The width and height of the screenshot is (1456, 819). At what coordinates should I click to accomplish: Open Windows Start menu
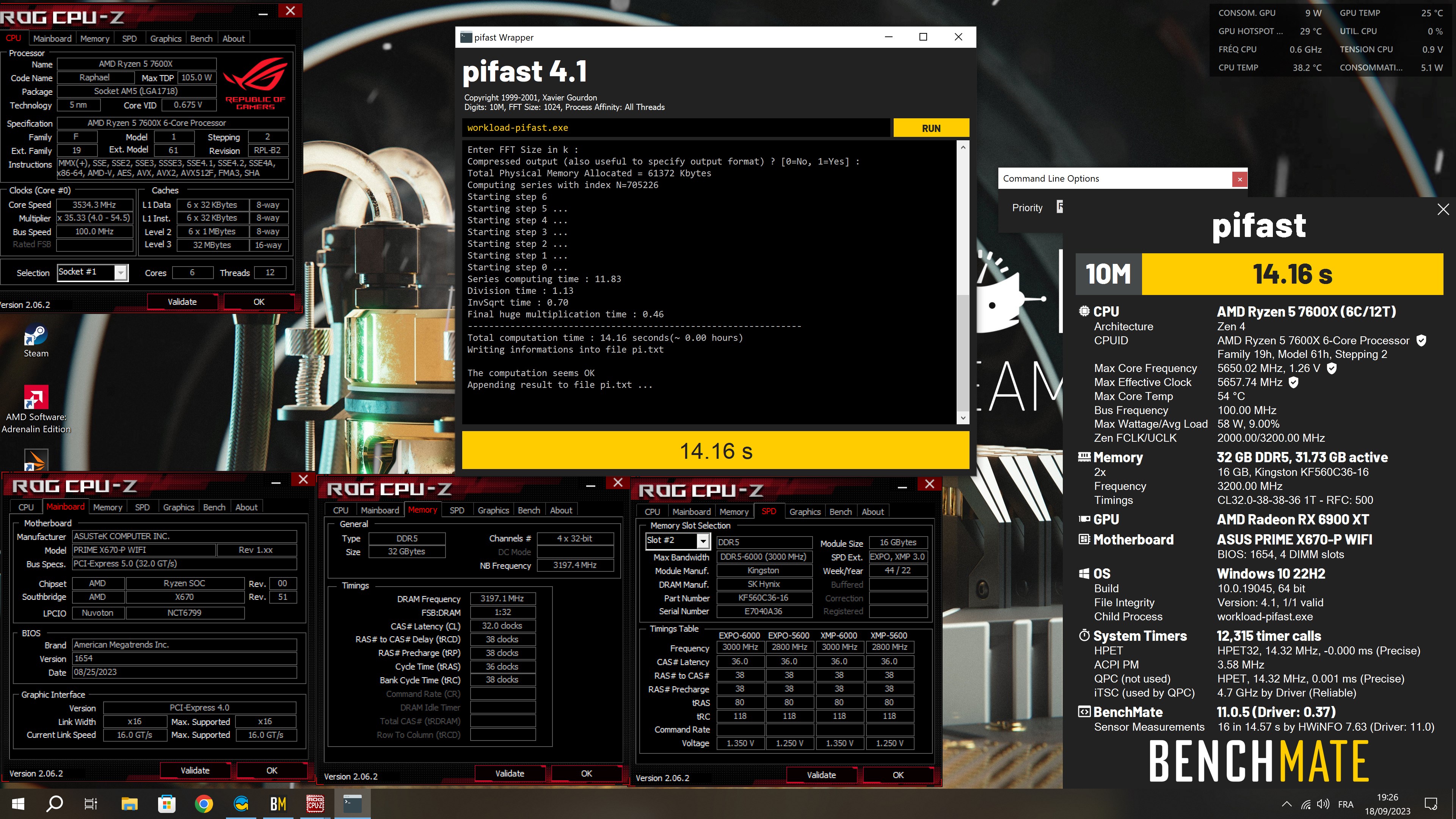click(17, 803)
